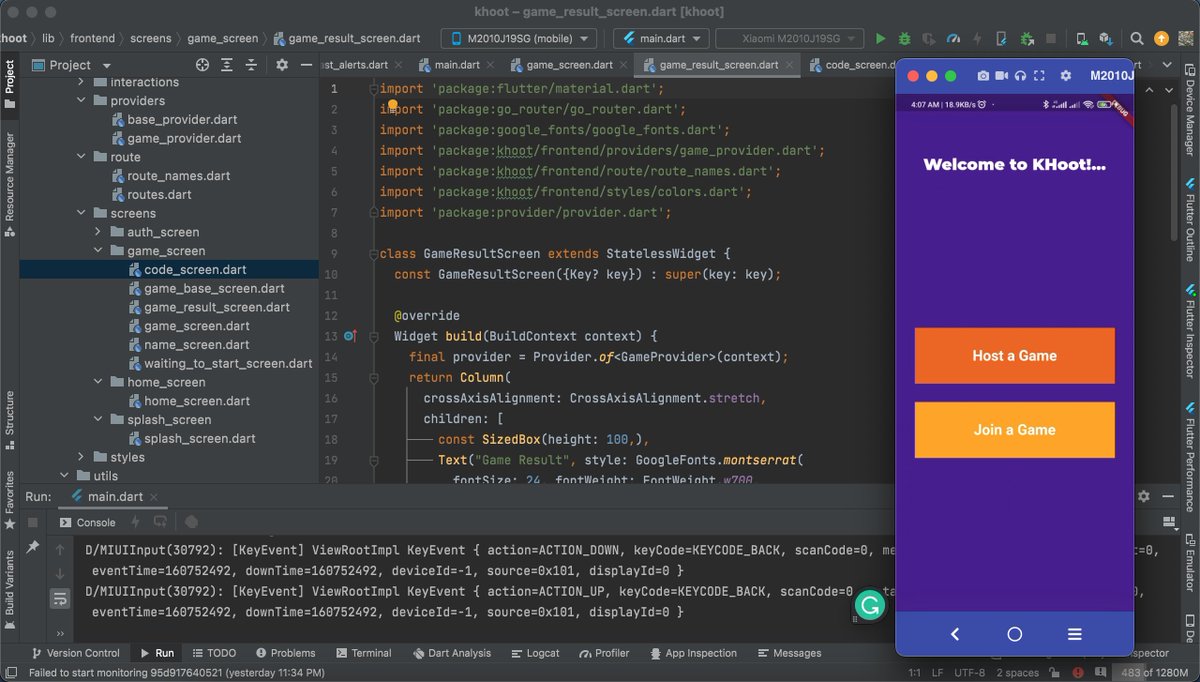Click headphones audio icon in device window
This screenshot has width=1200, height=682.
(1020, 76)
